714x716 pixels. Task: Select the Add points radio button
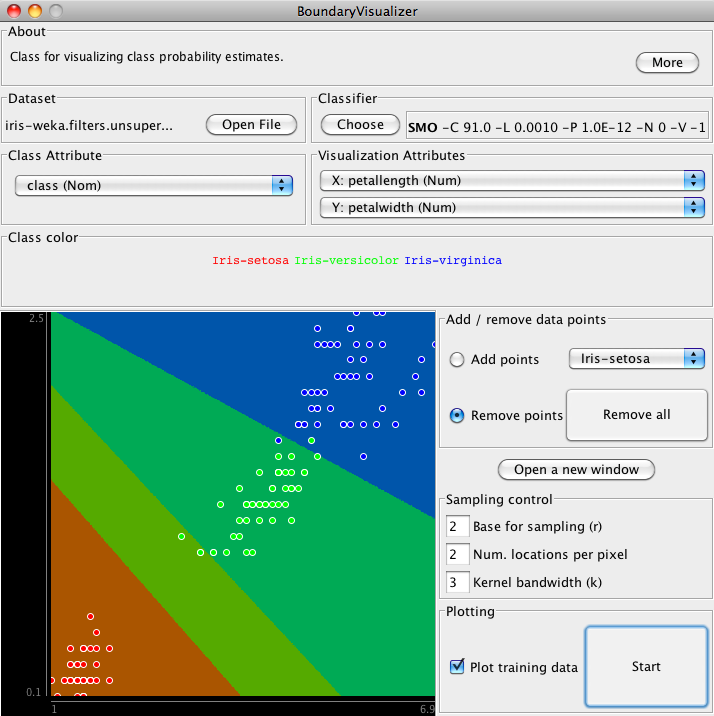(458, 360)
